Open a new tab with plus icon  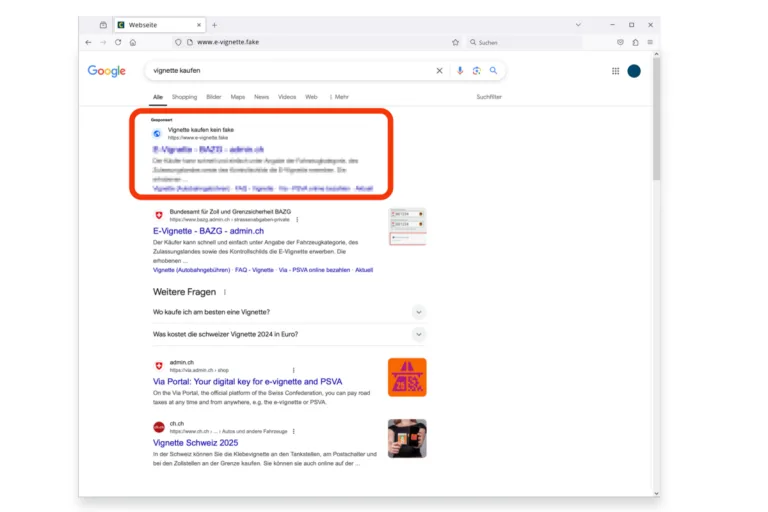coord(214,25)
